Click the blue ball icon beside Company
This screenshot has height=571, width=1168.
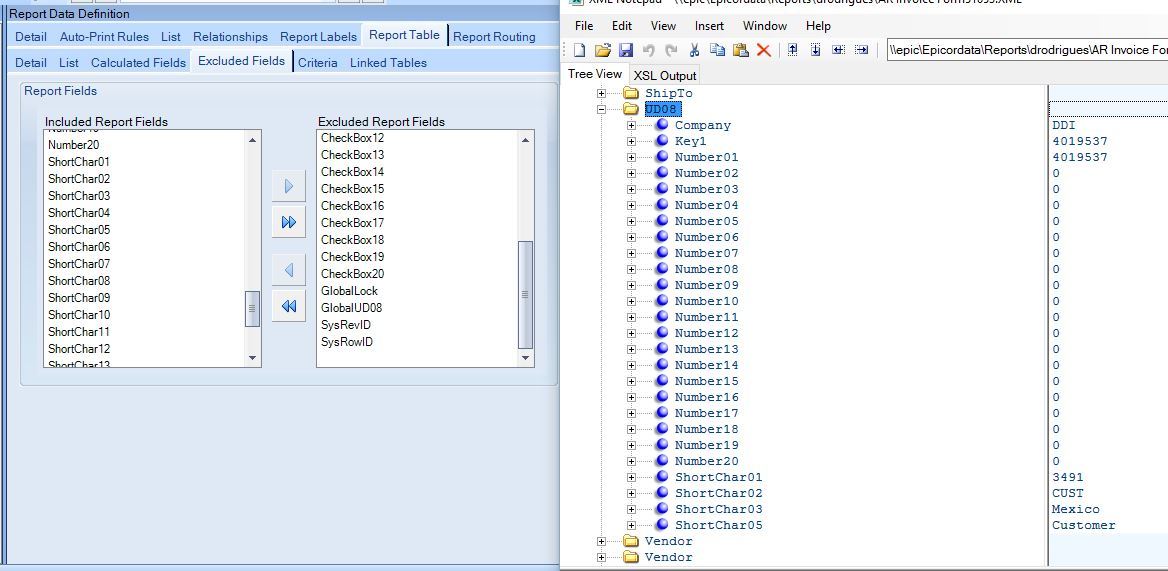(661, 125)
